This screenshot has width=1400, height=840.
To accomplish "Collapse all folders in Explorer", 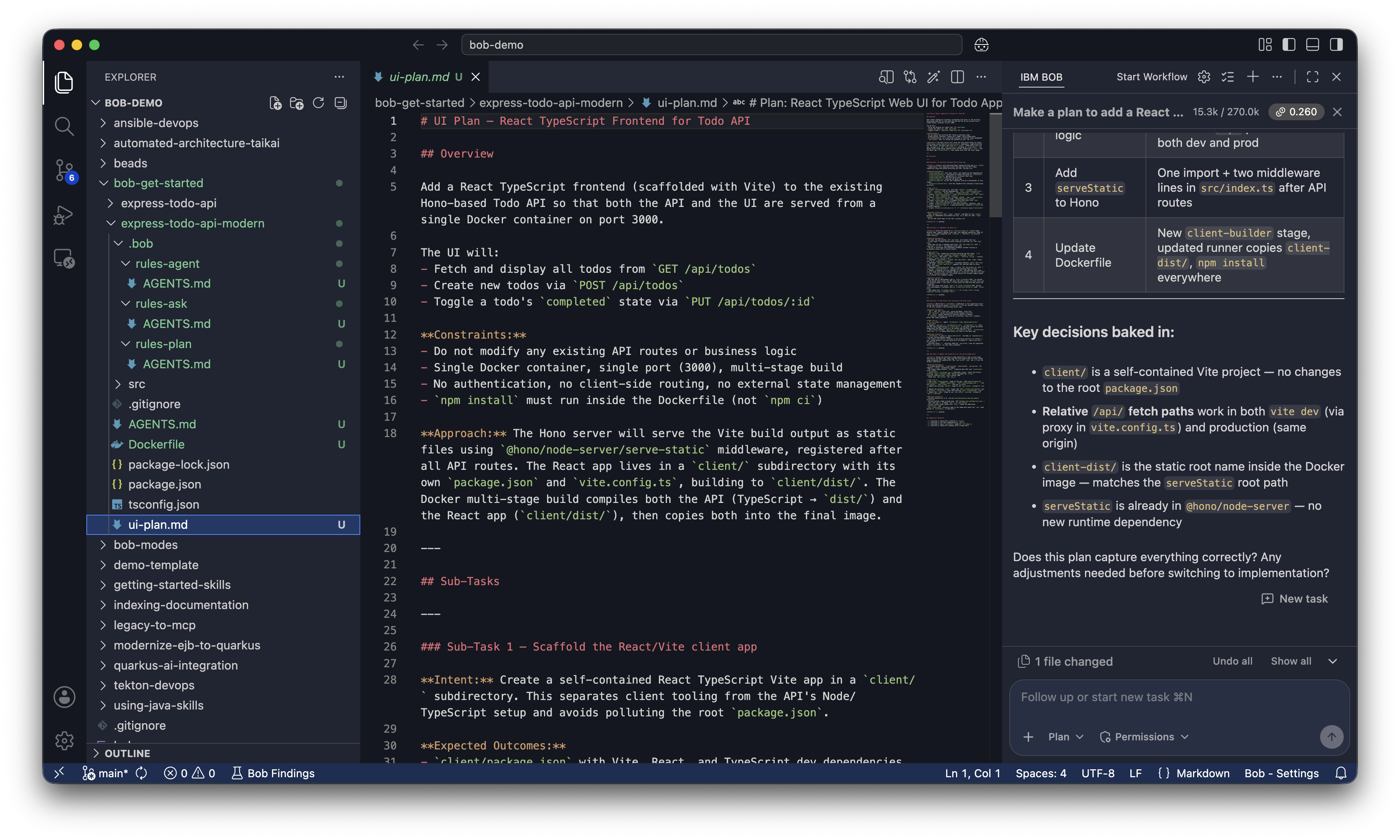I will [x=340, y=103].
